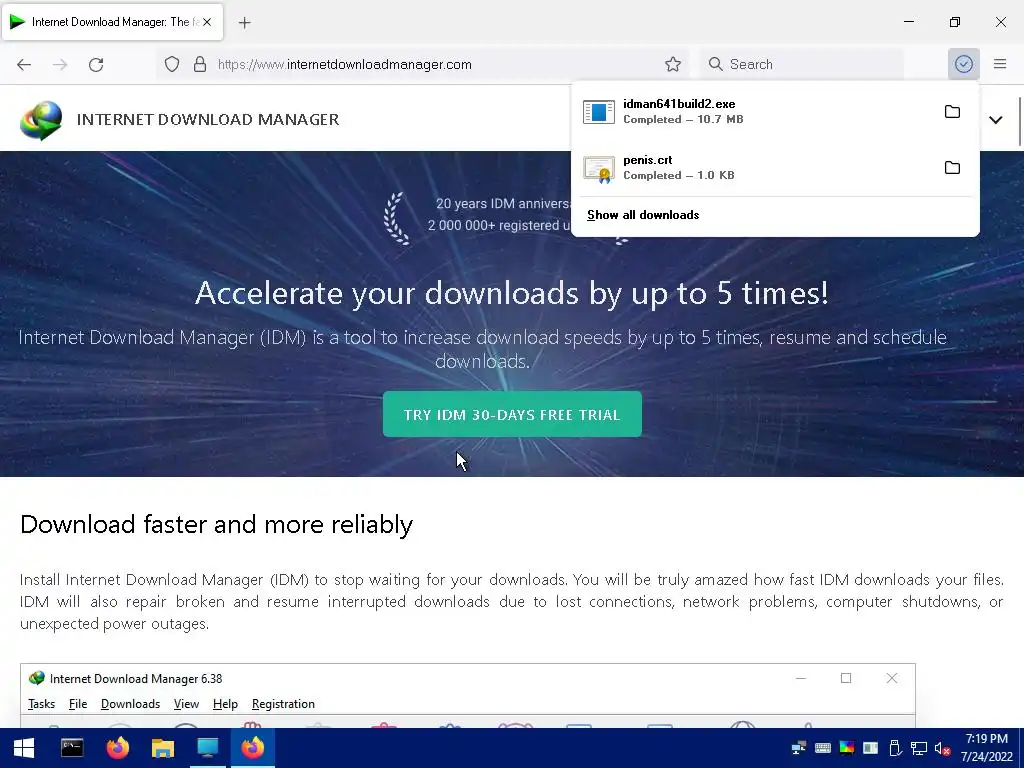
Task: Open the Windows Start menu
Action: [x=24, y=748]
